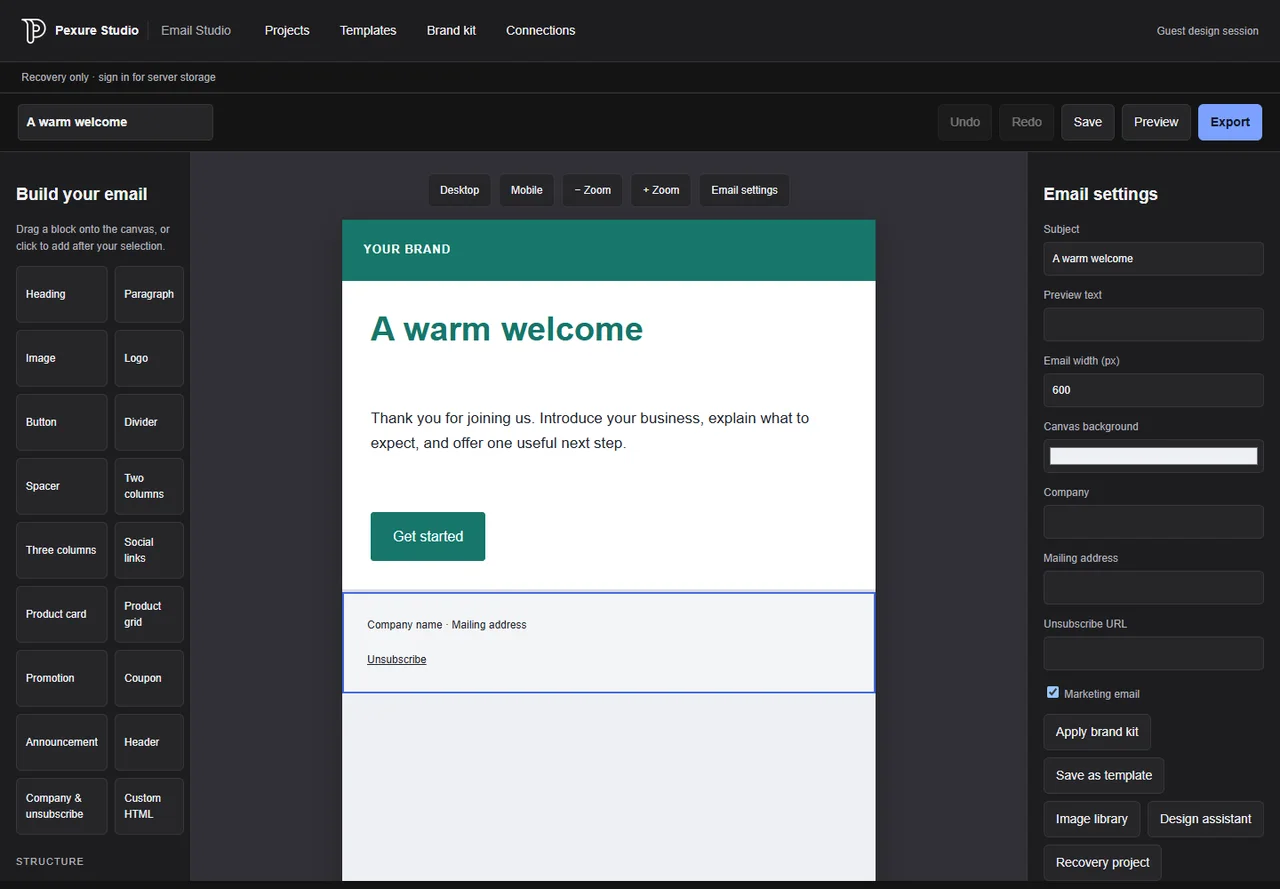
Task: Zoom out with the − Zoom button
Action: (593, 190)
